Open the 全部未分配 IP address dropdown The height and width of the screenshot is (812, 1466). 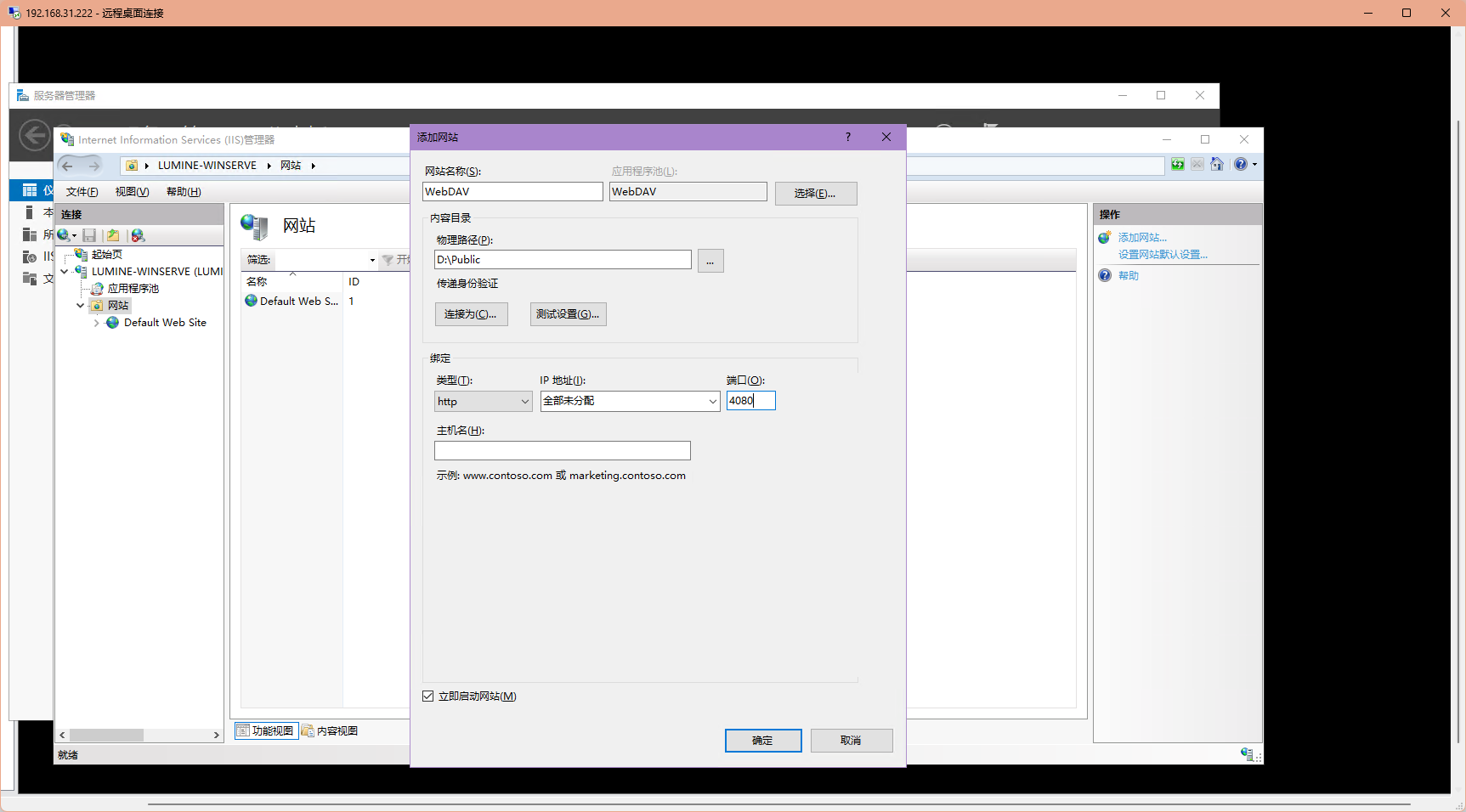pos(712,401)
